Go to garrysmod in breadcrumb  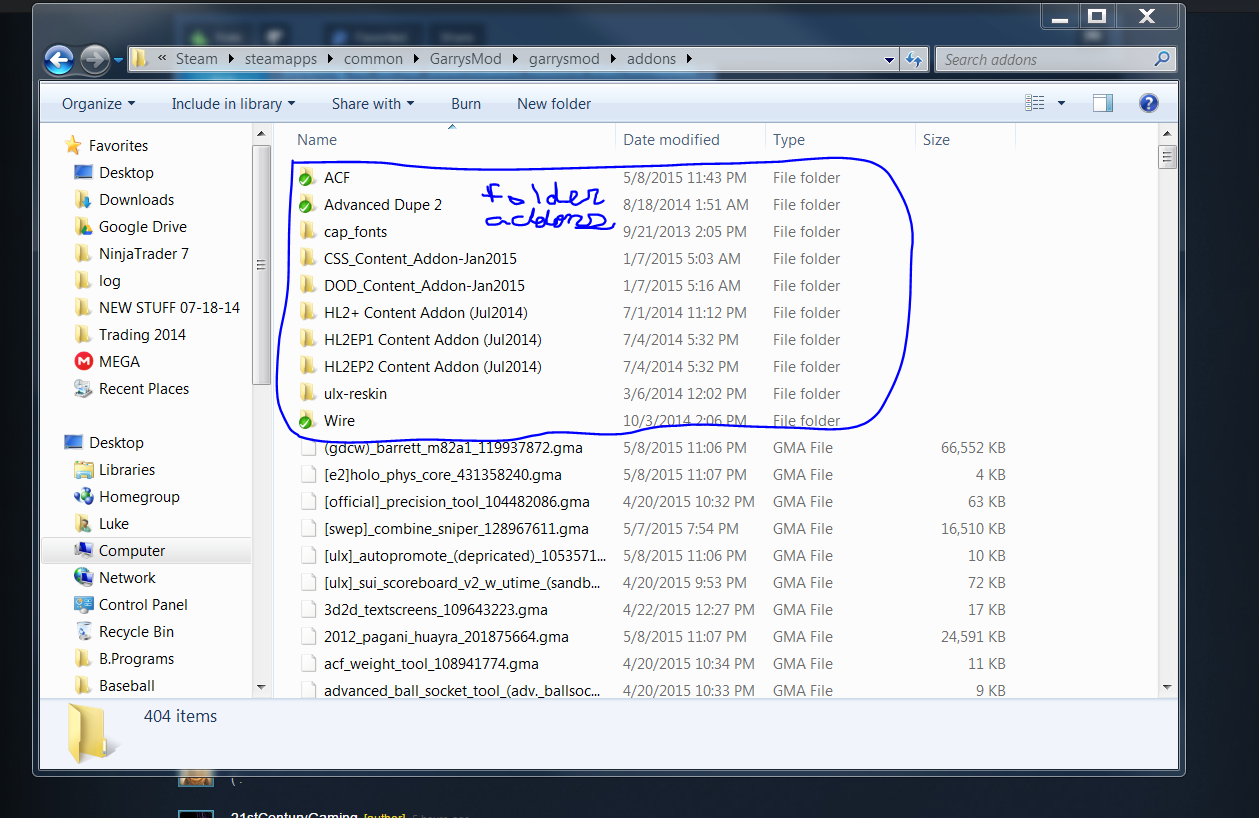coord(564,59)
